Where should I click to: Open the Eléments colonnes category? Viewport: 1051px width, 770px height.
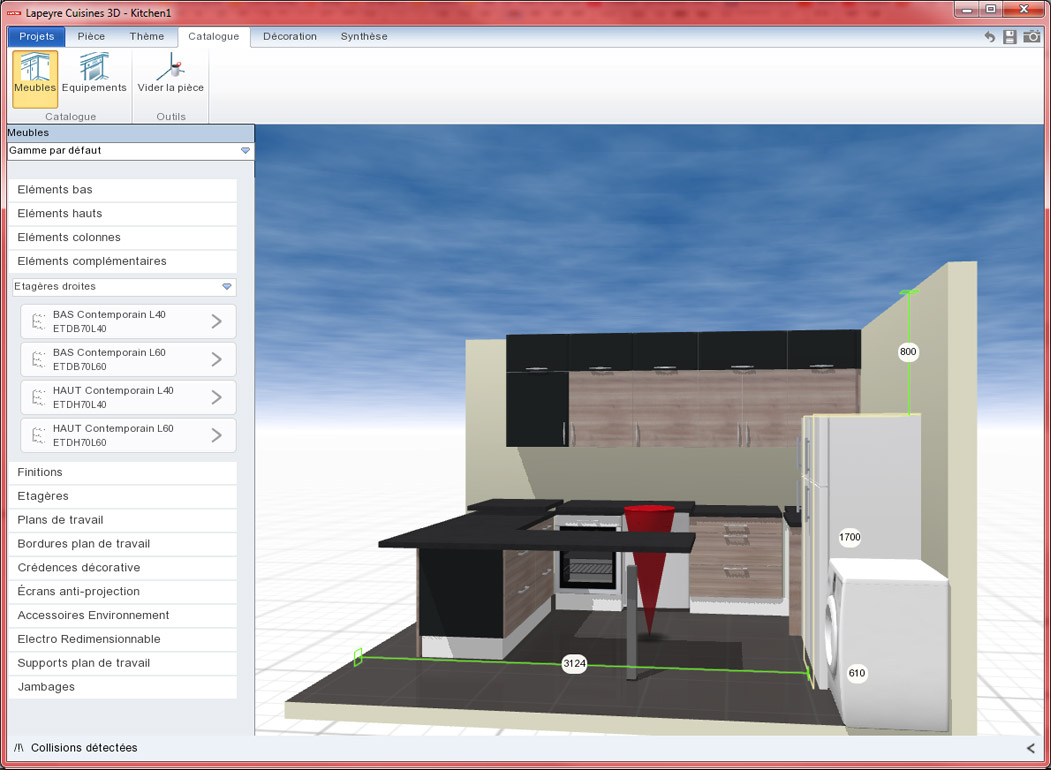(x=124, y=237)
